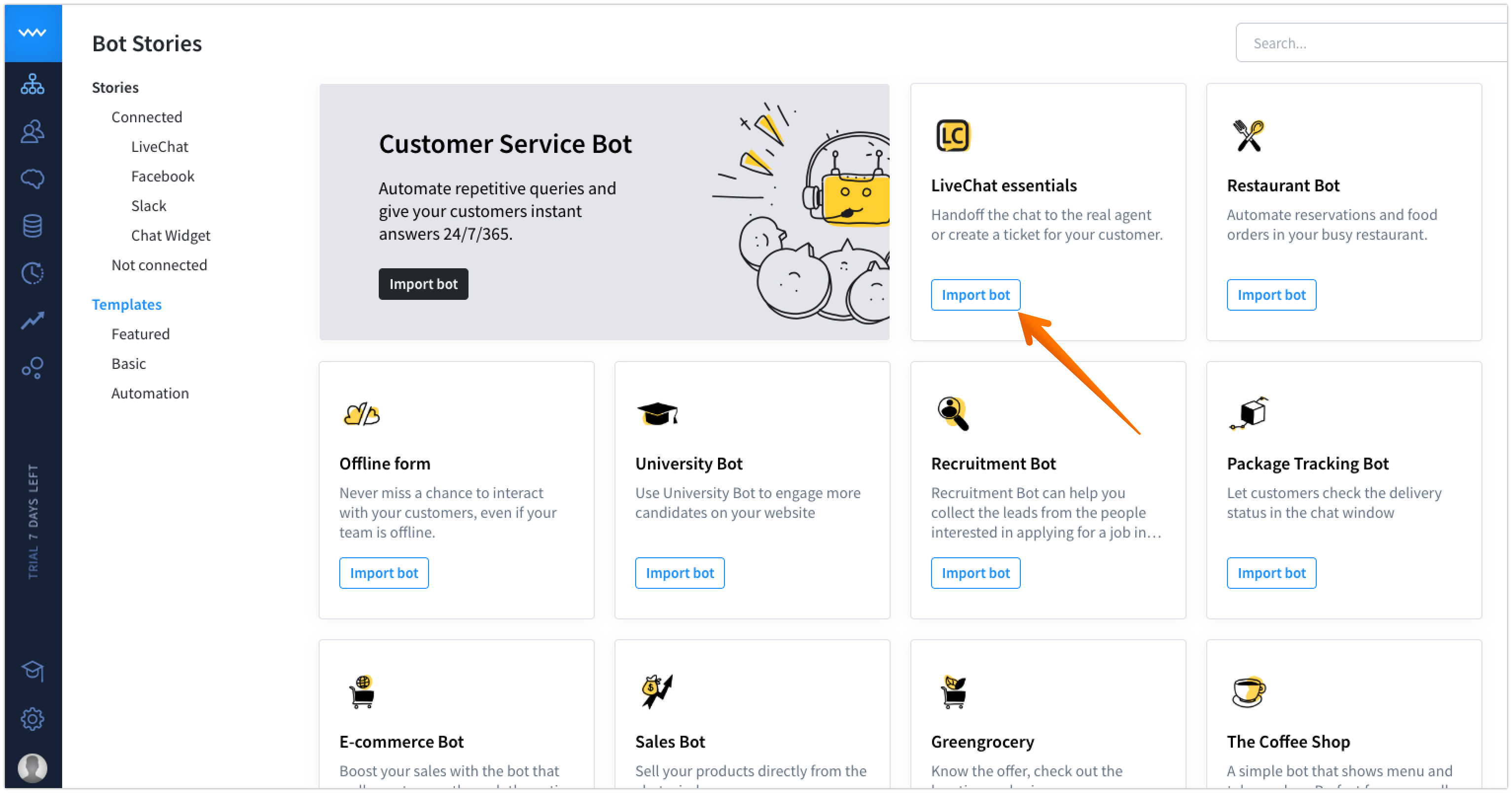Screen dimensions: 1512x793
Task: Open the Settings gear icon
Action: [32, 719]
